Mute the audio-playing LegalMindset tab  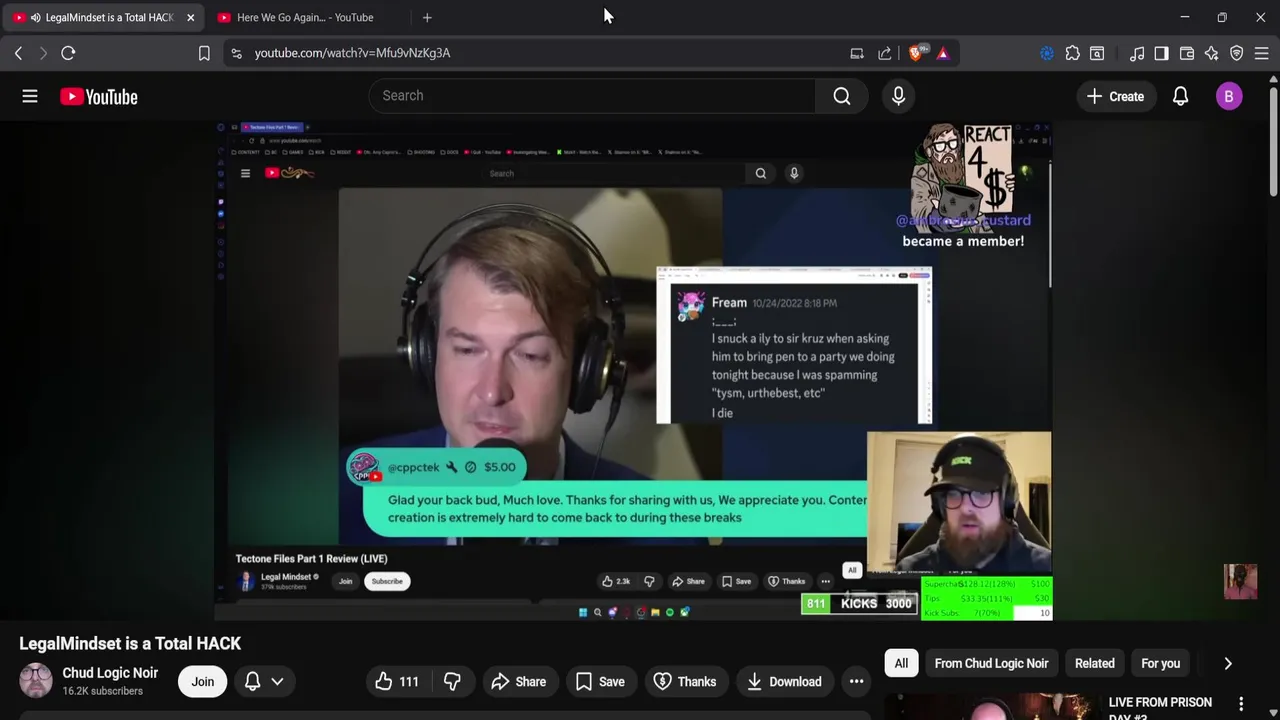tap(35, 17)
